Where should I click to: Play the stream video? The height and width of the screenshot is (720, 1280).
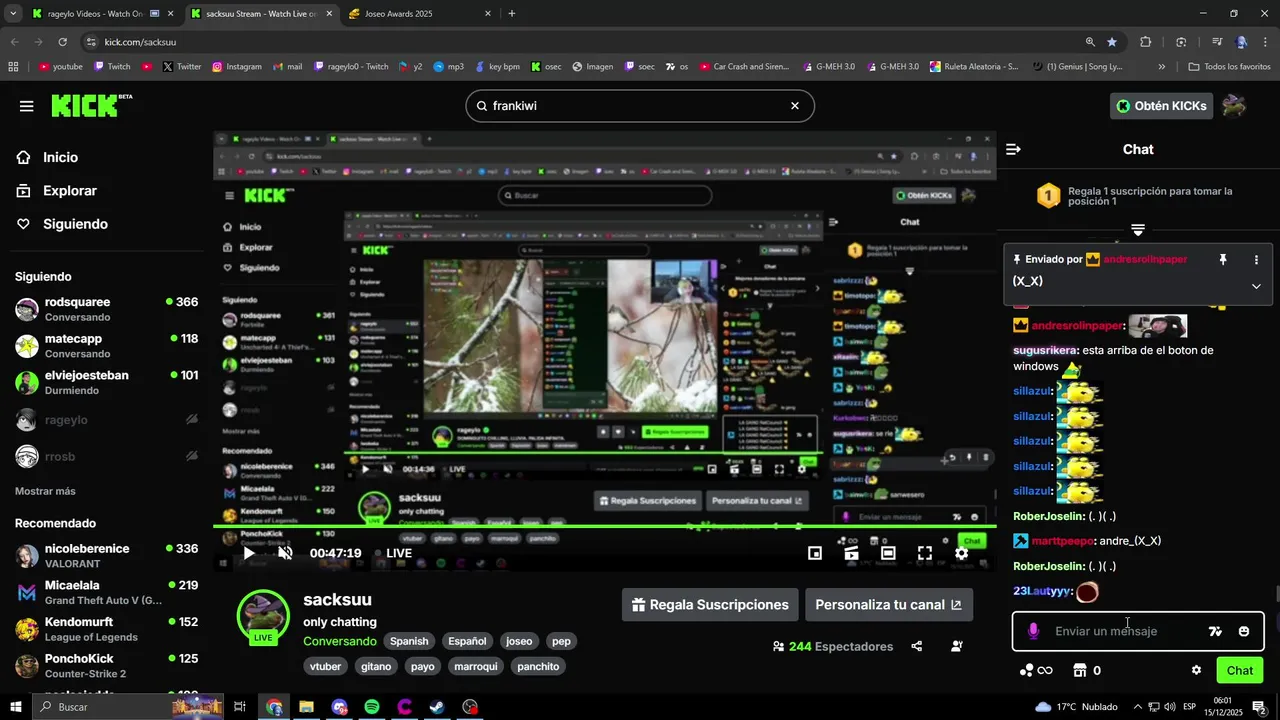249,553
